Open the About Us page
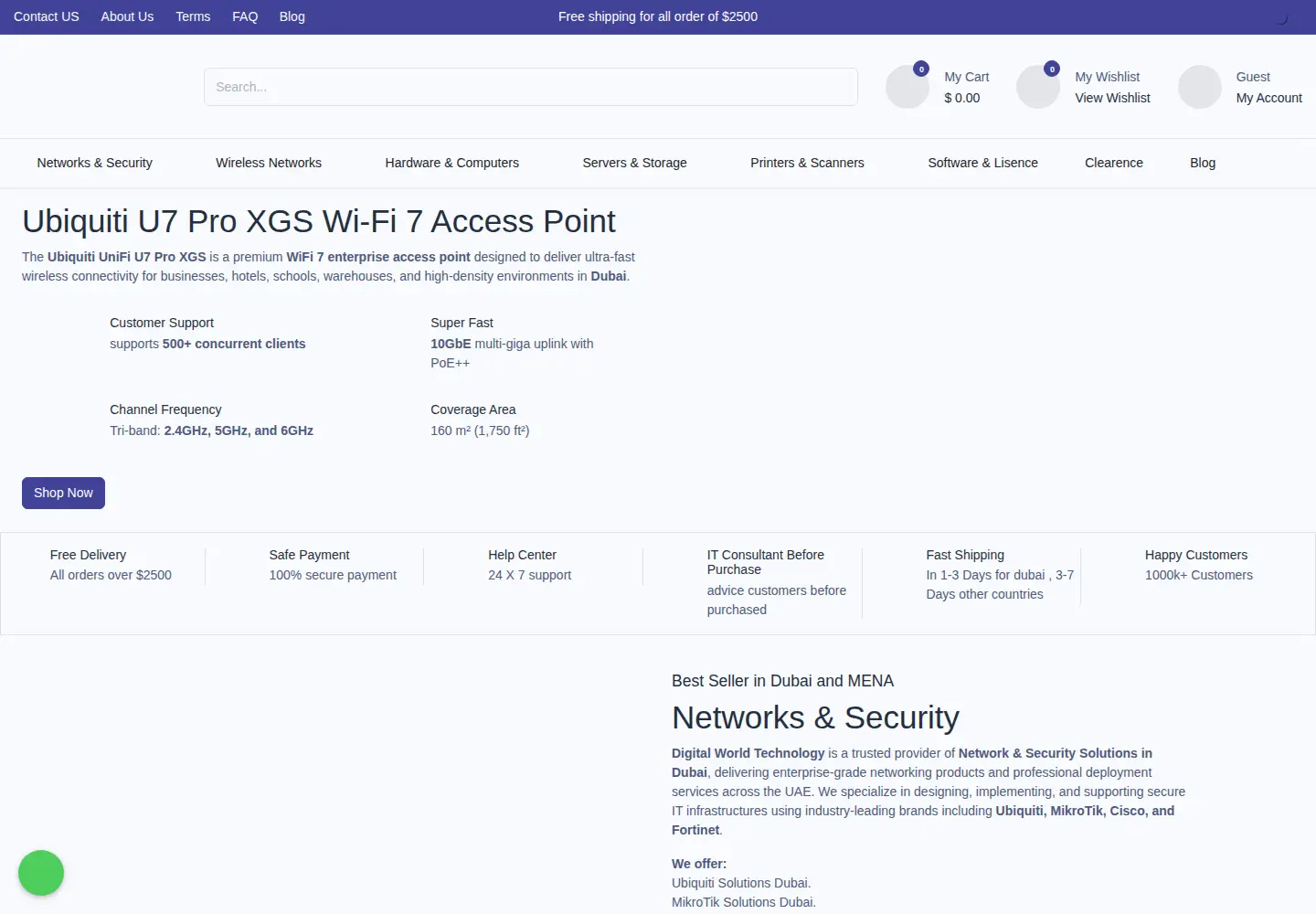The width and height of the screenshot is (1316, 914). point(127,16)
